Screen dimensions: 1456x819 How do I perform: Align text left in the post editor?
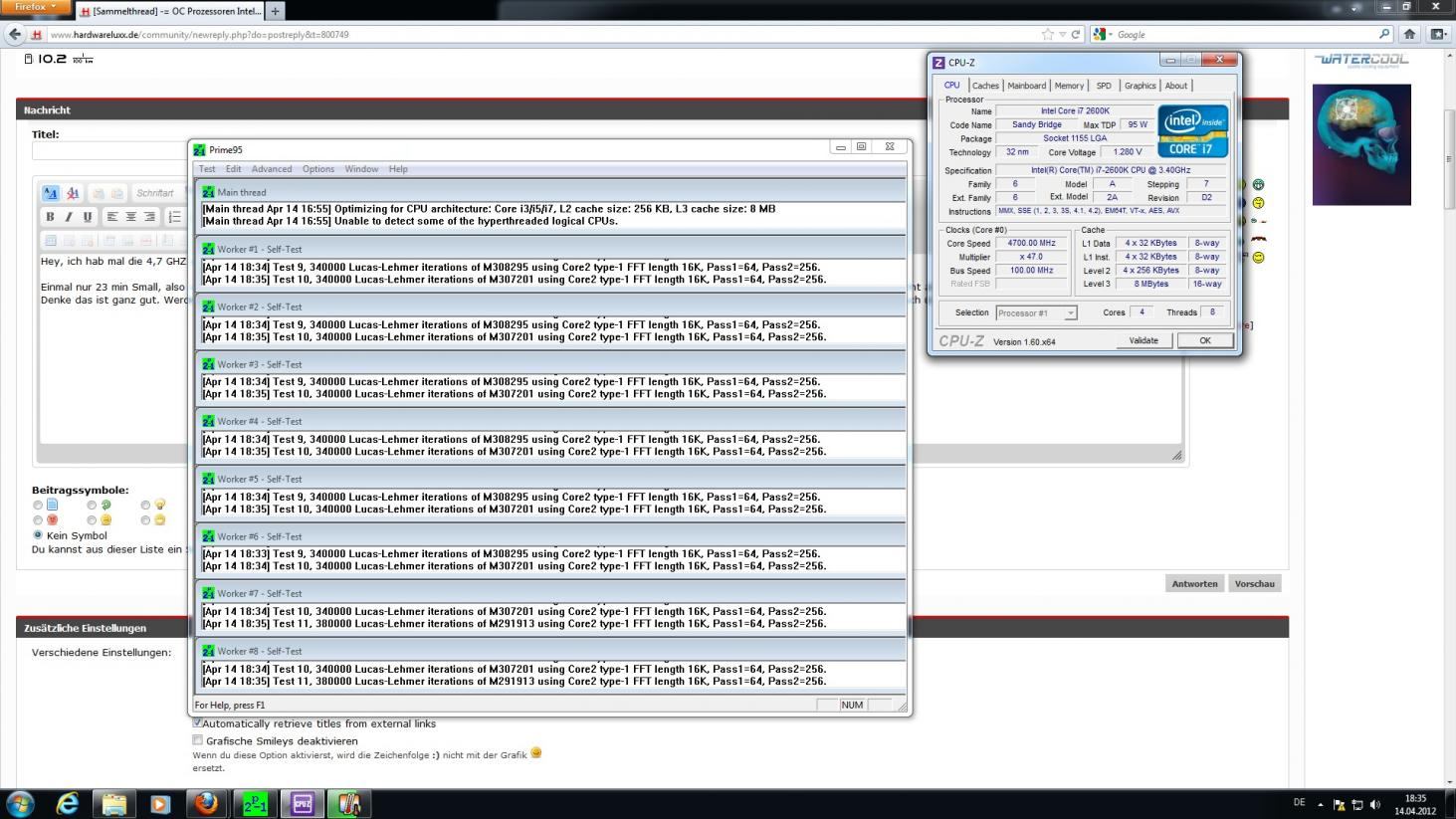[x=112, y=216]
